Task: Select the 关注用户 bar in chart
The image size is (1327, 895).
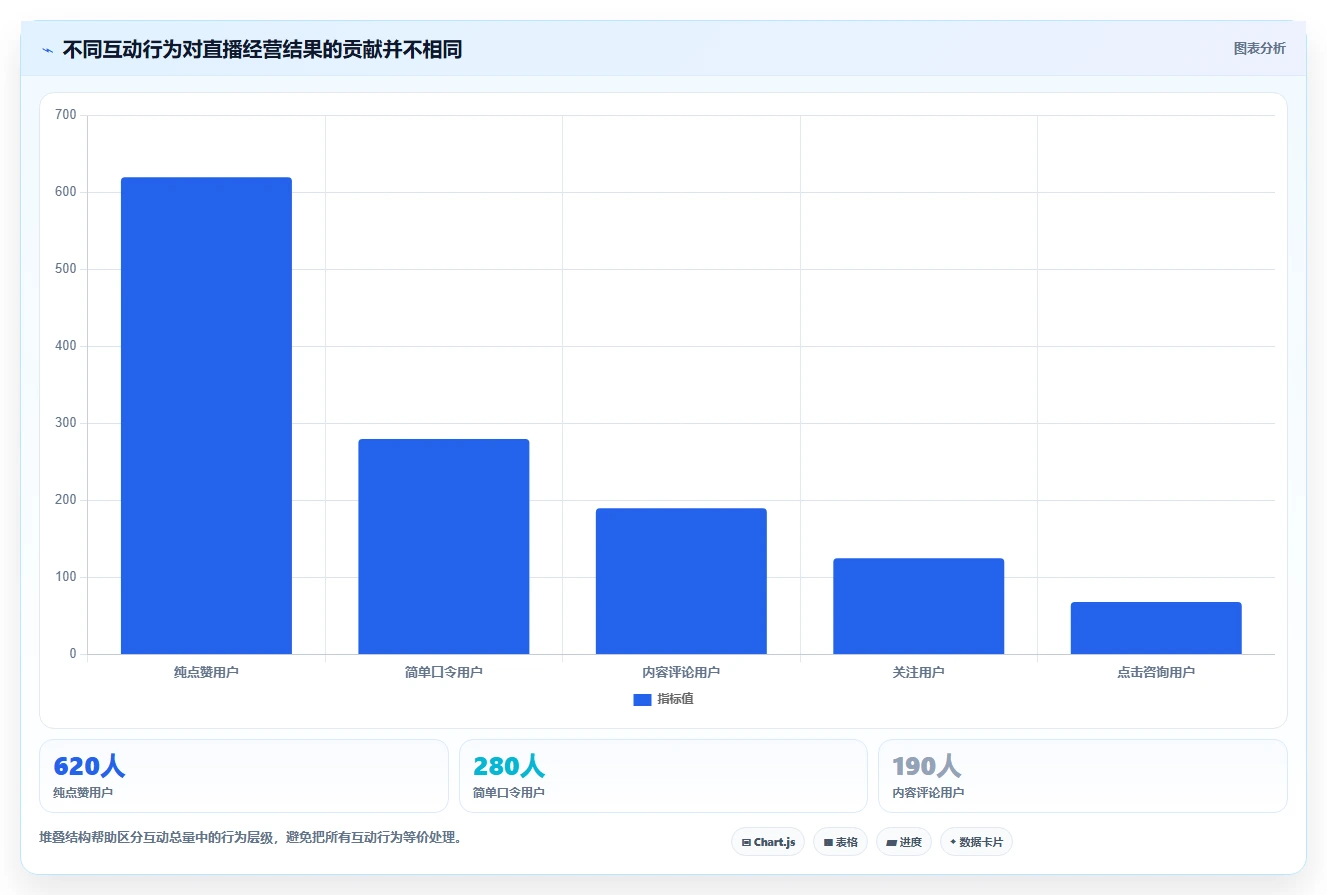Action: coord(918,606)
